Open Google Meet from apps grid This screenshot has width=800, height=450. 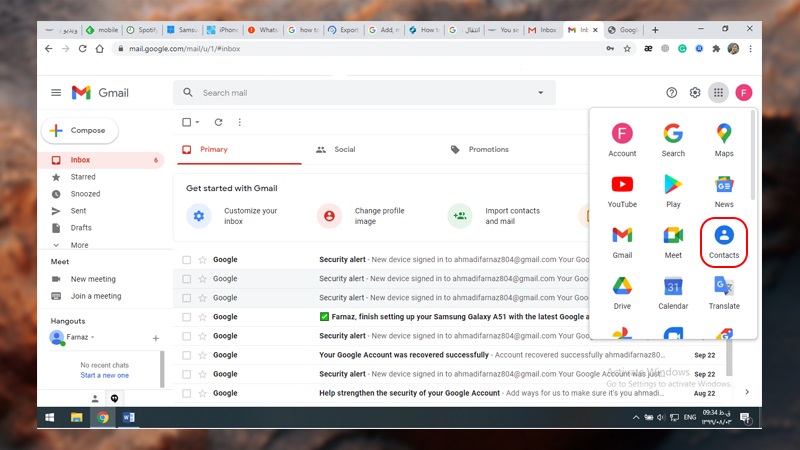point(673,241)
